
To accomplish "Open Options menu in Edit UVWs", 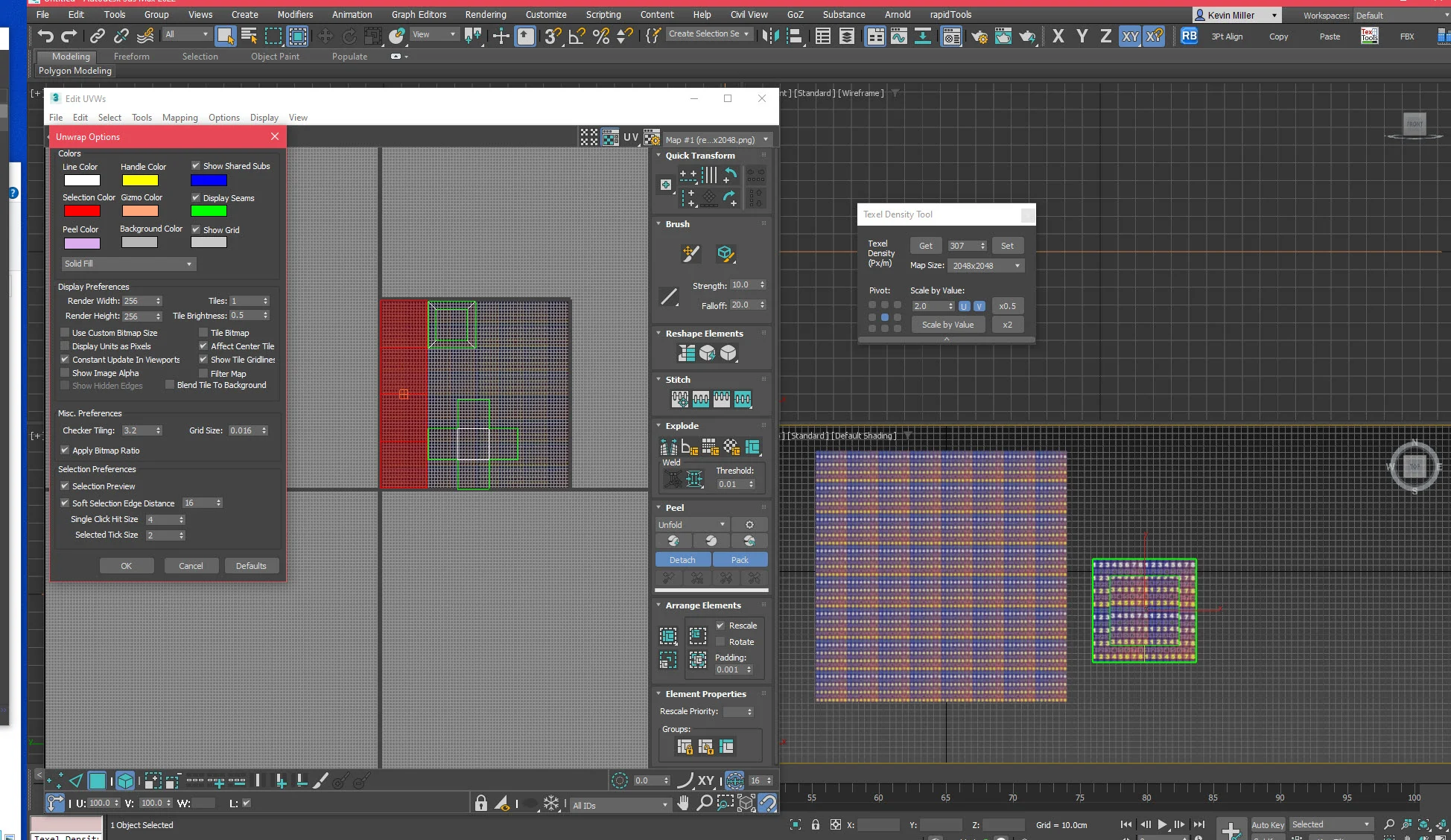I will 224,118.
